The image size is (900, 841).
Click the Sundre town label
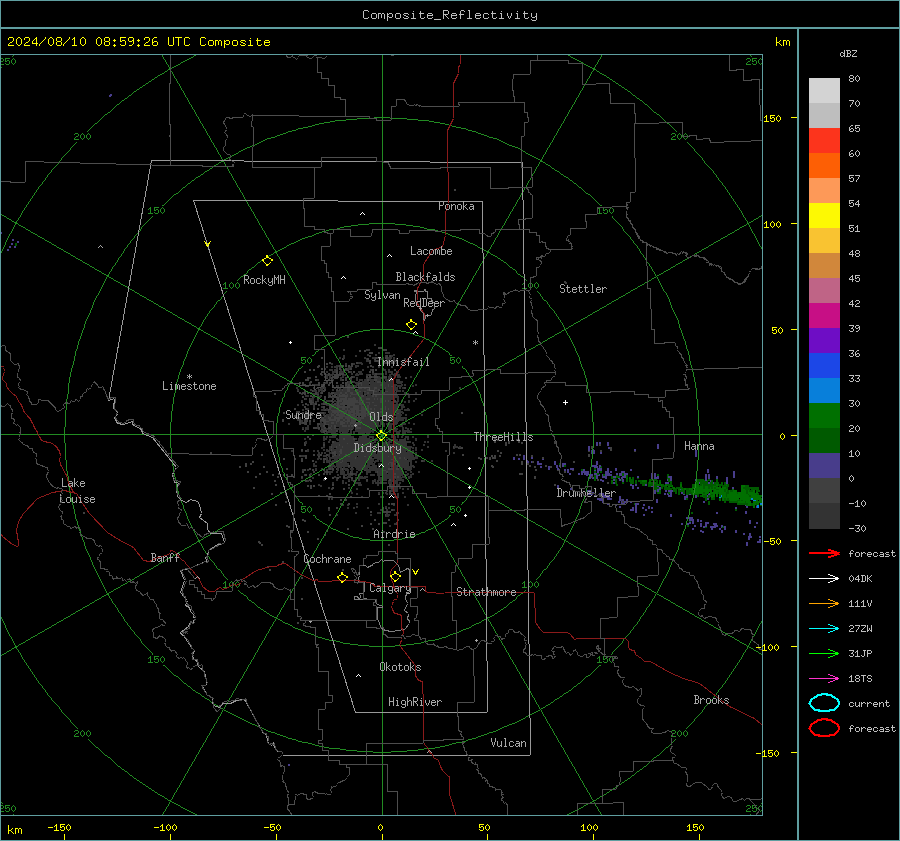[303, 414]
